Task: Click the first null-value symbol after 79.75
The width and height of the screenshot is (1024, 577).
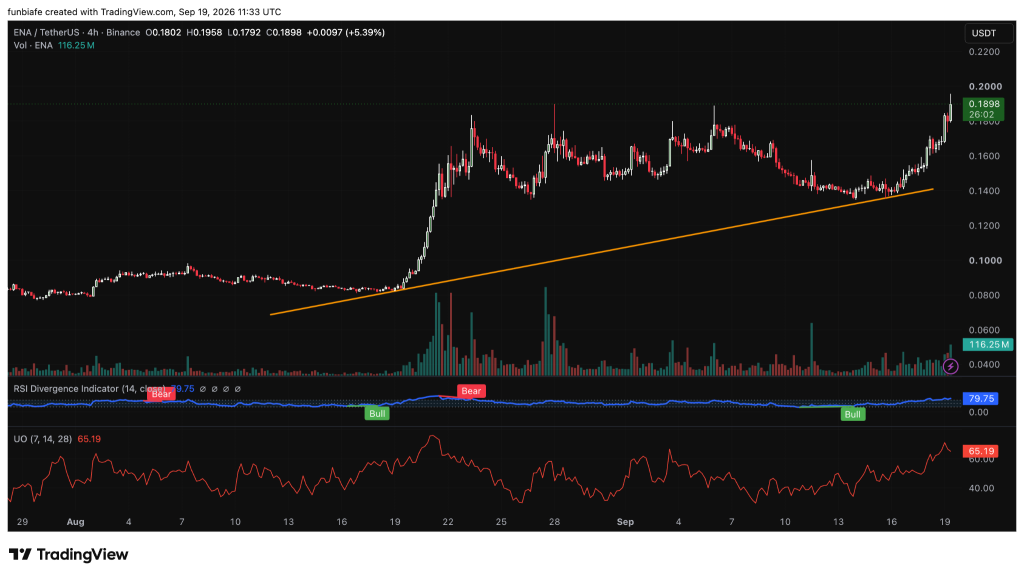Action: pyautogui.click(x=202, y=389)
